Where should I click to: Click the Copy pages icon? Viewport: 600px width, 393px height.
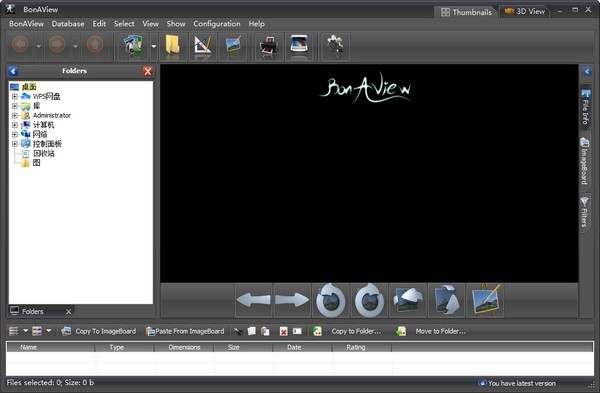pos(251,331)
